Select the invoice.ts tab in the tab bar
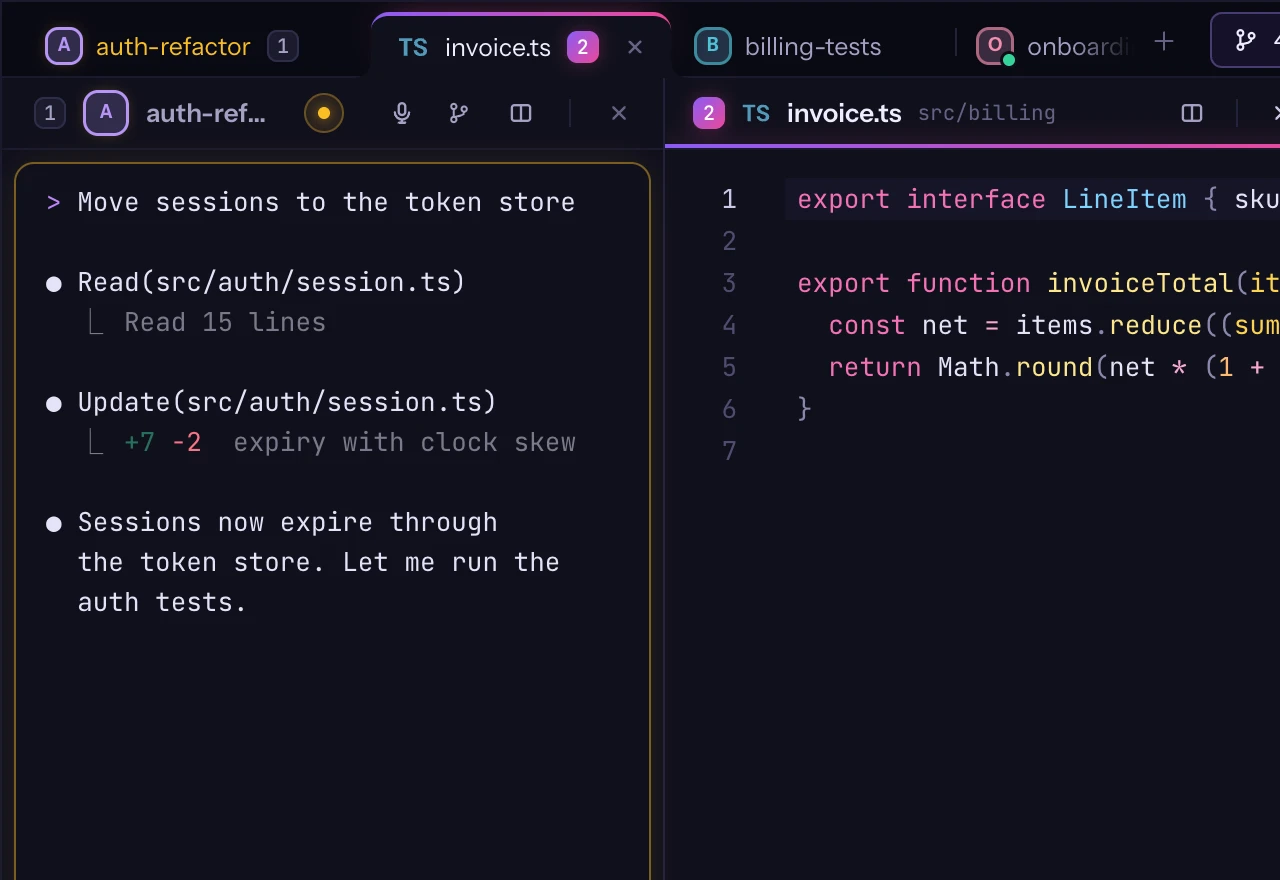1280x880 pixels. point(520,46)
